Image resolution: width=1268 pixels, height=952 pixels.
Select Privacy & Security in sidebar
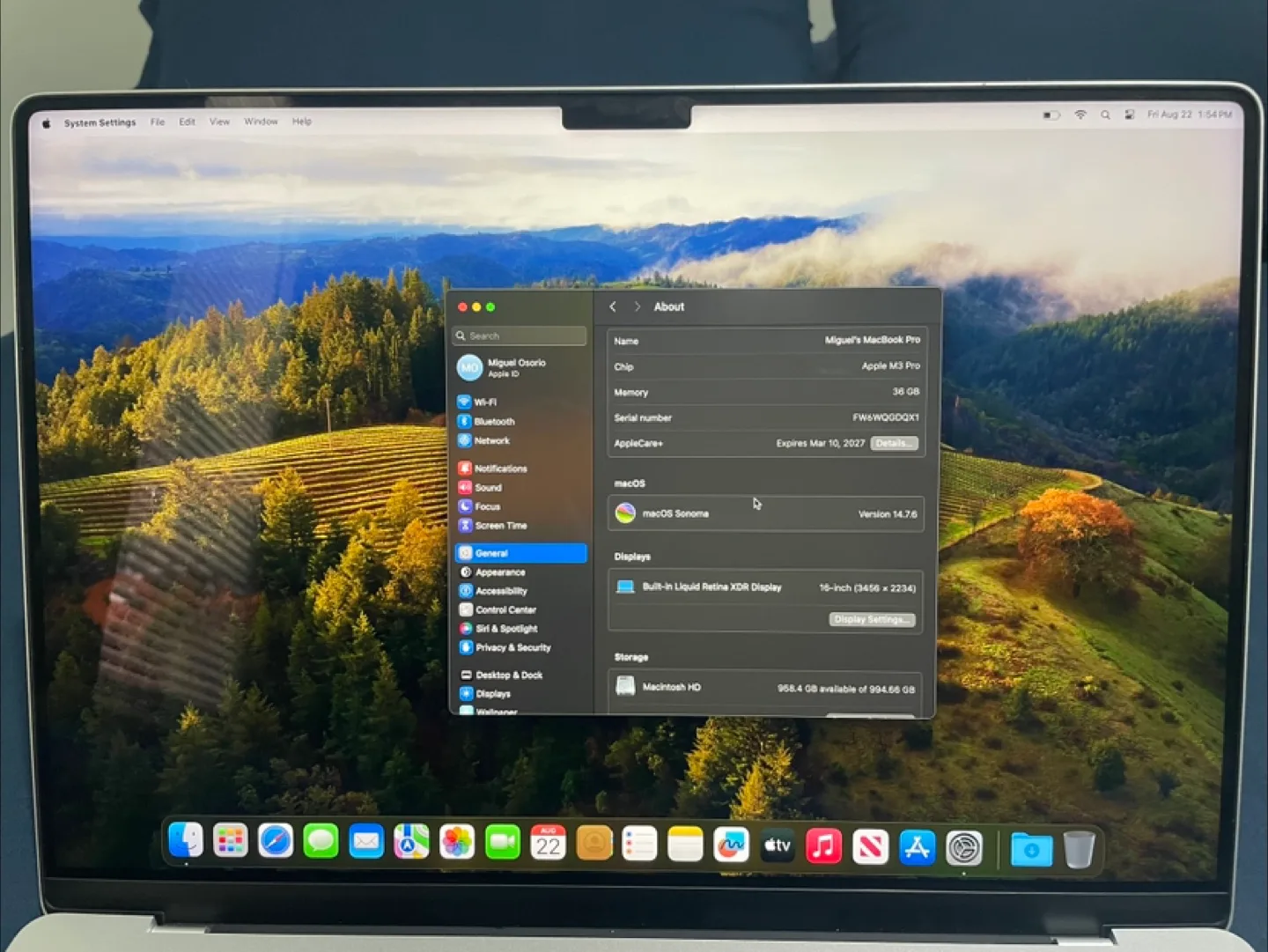tap(512, 648)
